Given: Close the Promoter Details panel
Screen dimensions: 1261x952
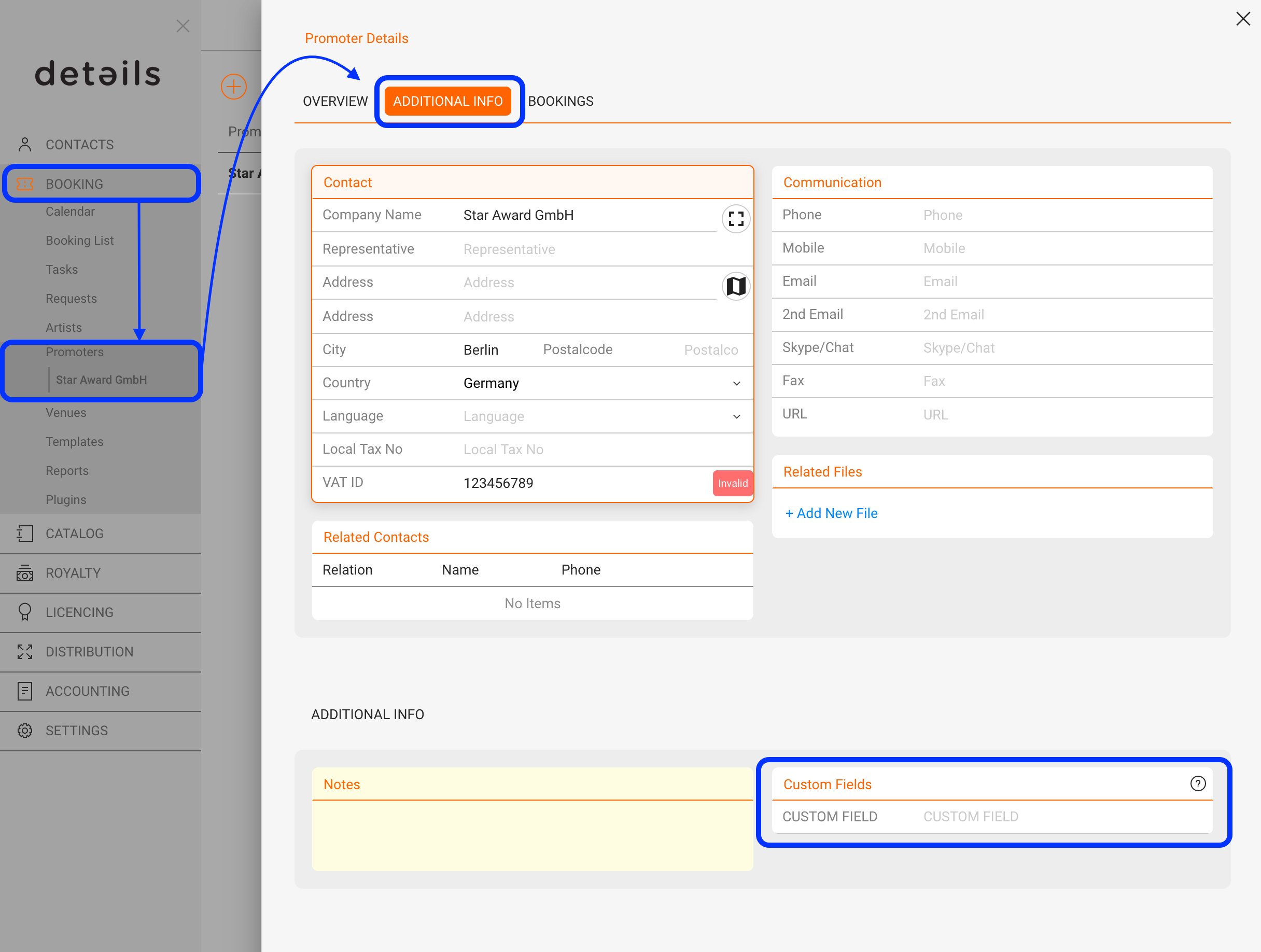Looking at the screenshot, I should coord(1243,19).
